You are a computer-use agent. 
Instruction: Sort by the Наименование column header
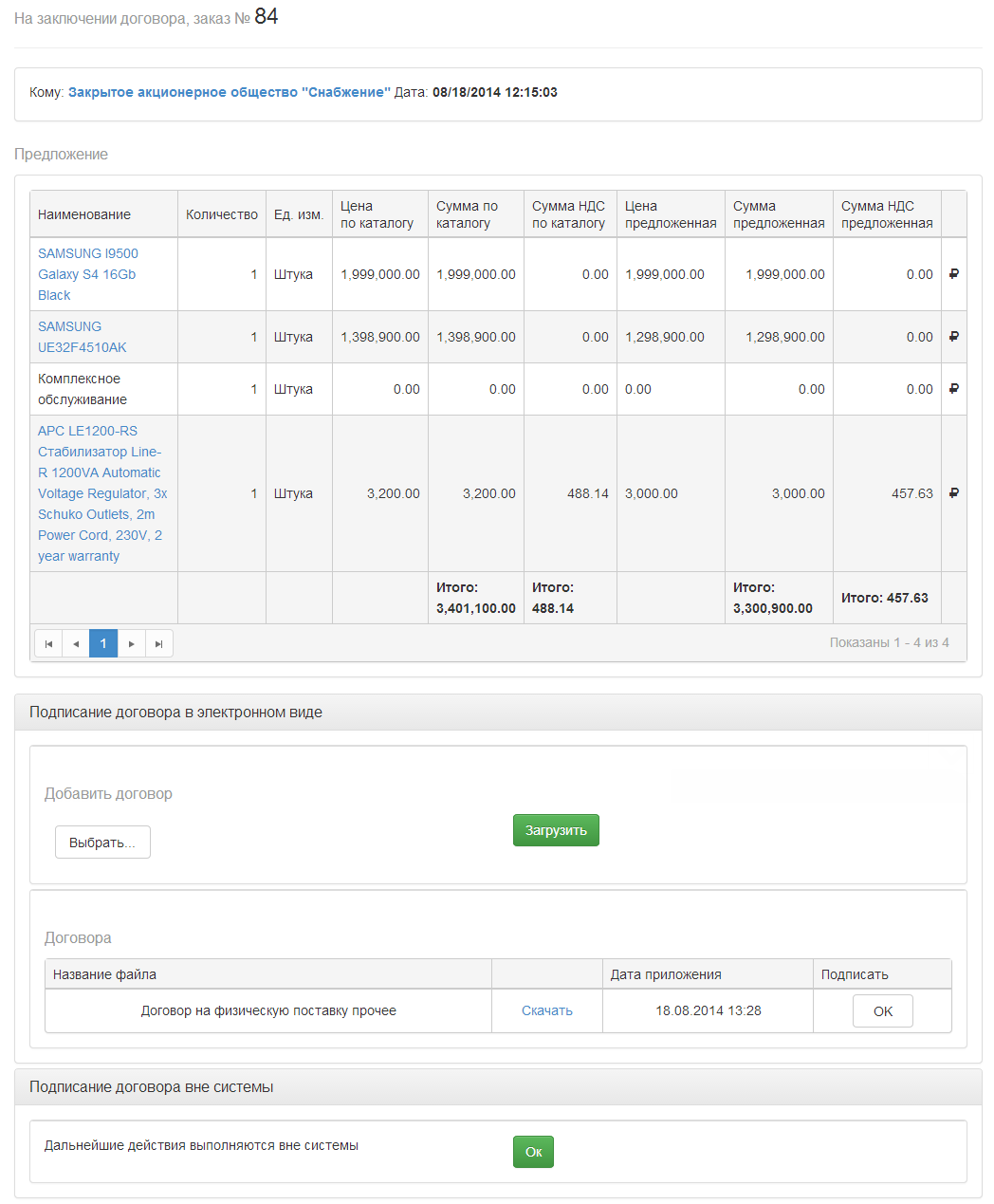click(x=104, y=214)
